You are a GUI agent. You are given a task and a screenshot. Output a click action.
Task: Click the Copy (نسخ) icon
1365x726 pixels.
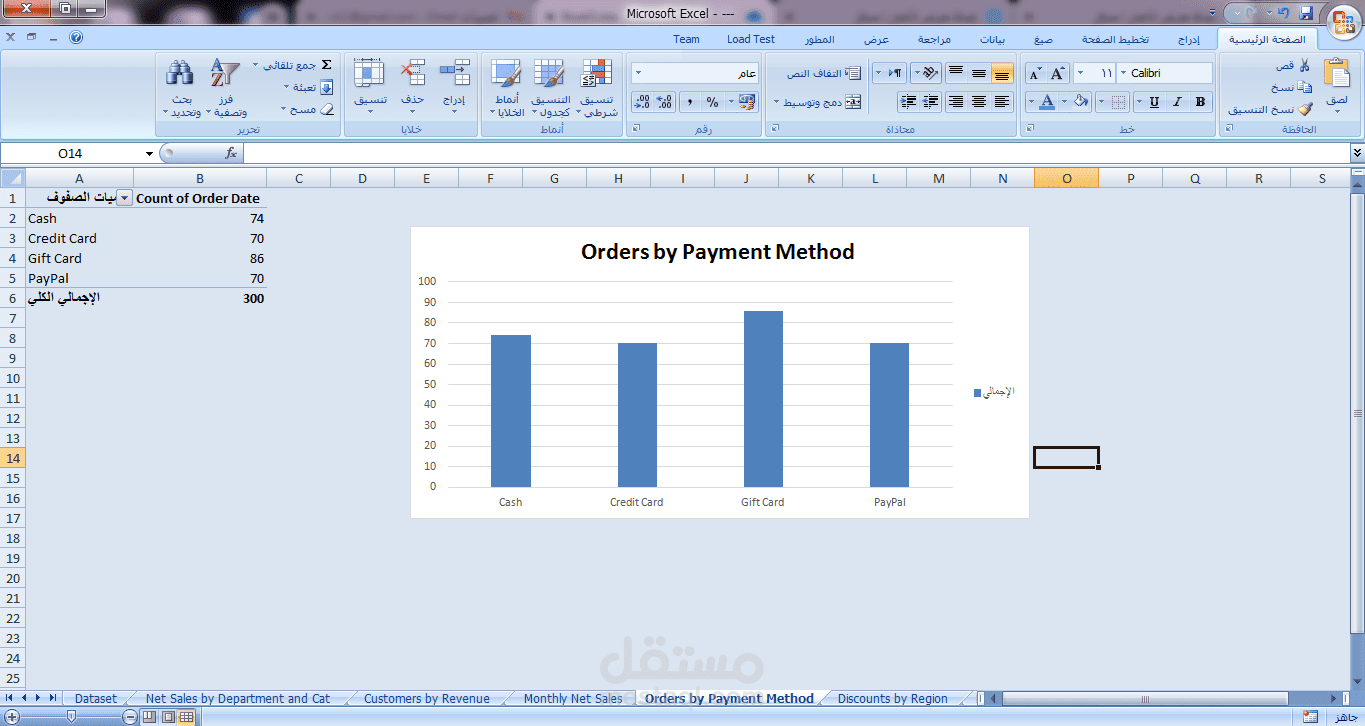(1305, 87)
